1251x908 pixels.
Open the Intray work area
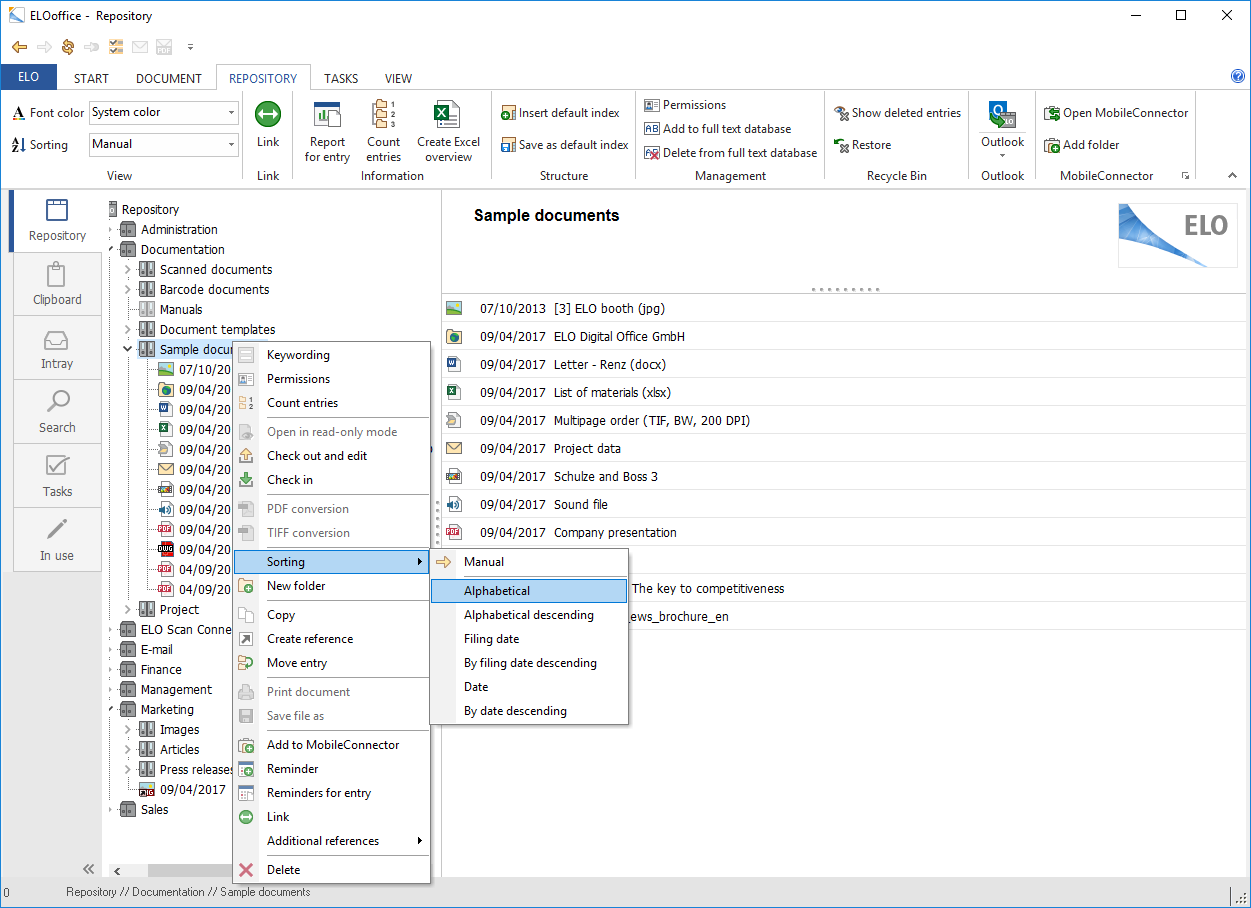point(57,348)
